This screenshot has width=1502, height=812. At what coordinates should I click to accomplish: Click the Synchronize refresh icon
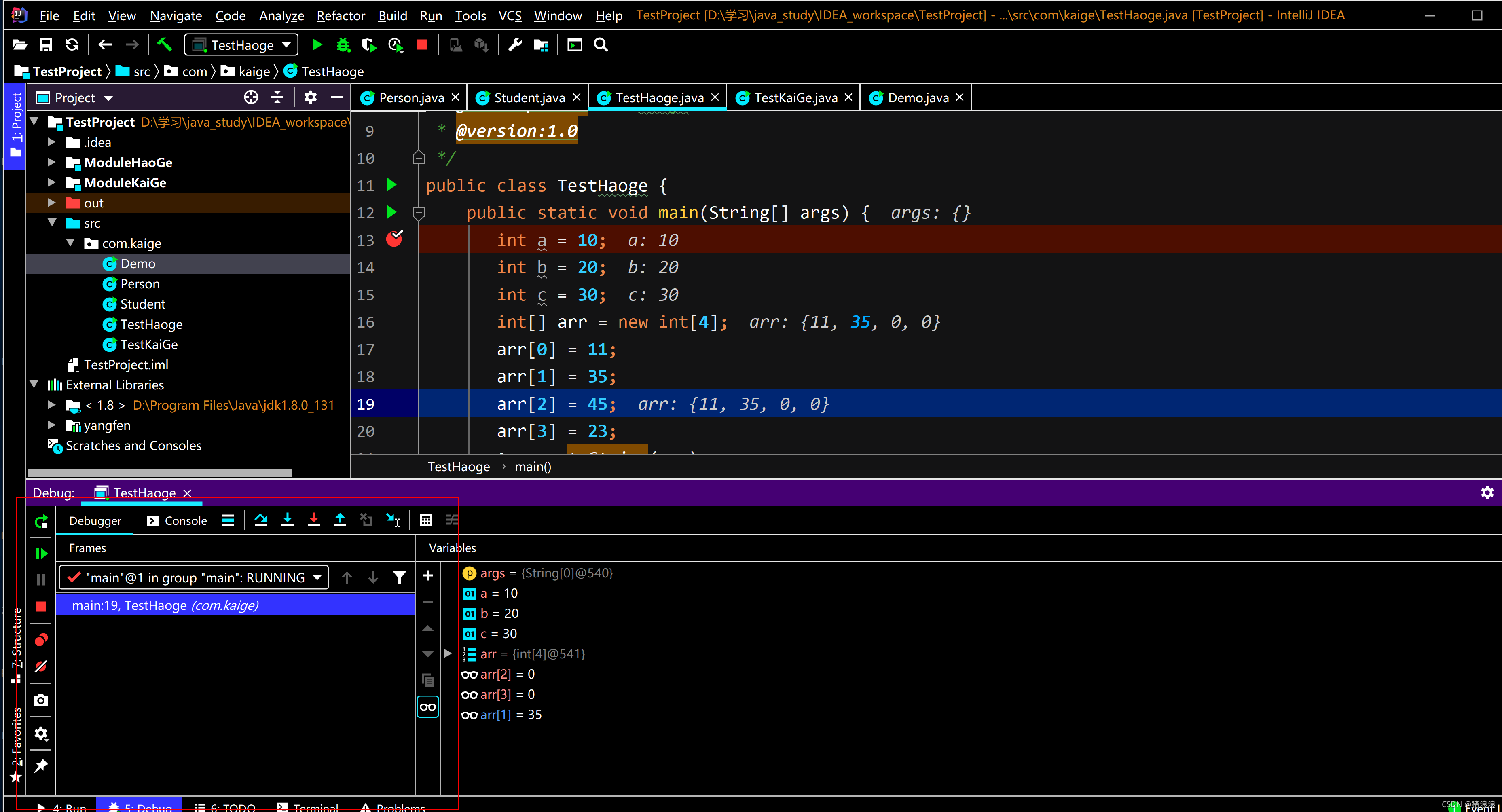coord(72,45)
